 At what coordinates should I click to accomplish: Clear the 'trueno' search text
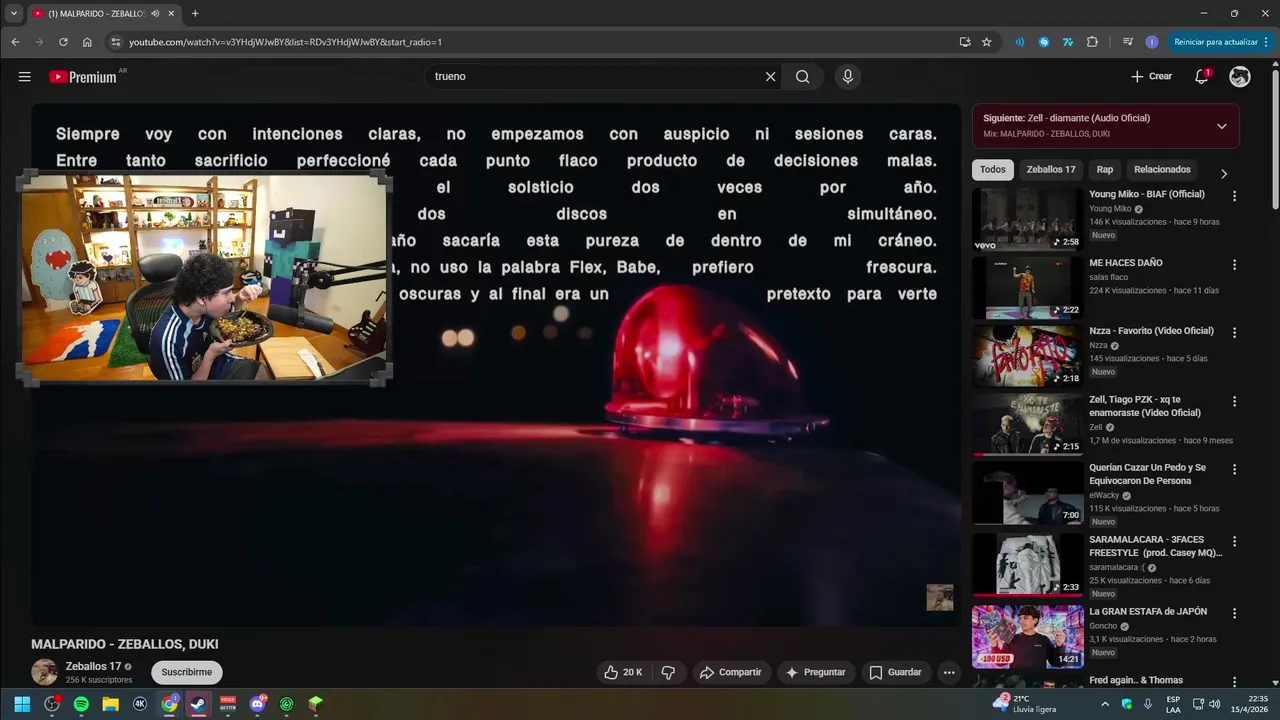770,77
